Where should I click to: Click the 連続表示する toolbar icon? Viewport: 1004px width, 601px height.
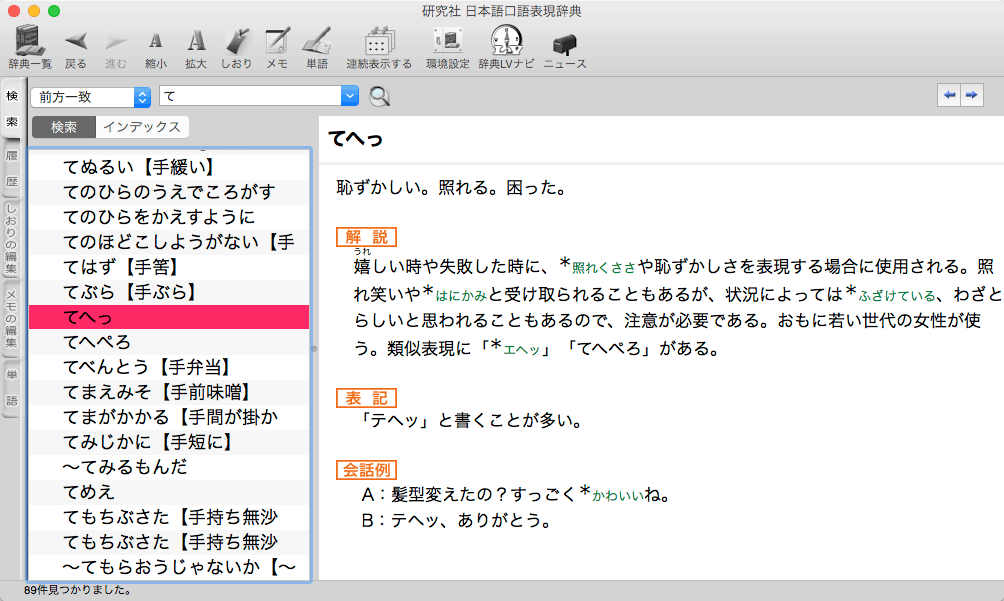coord(379,41)
